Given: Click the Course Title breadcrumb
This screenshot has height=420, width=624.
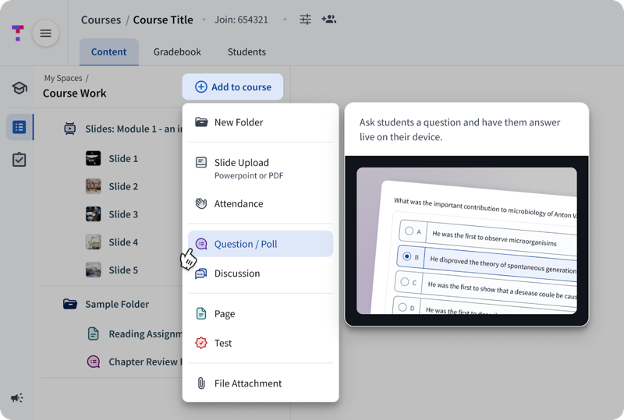Looking at the screenshot, I should [x=163, y=20].
